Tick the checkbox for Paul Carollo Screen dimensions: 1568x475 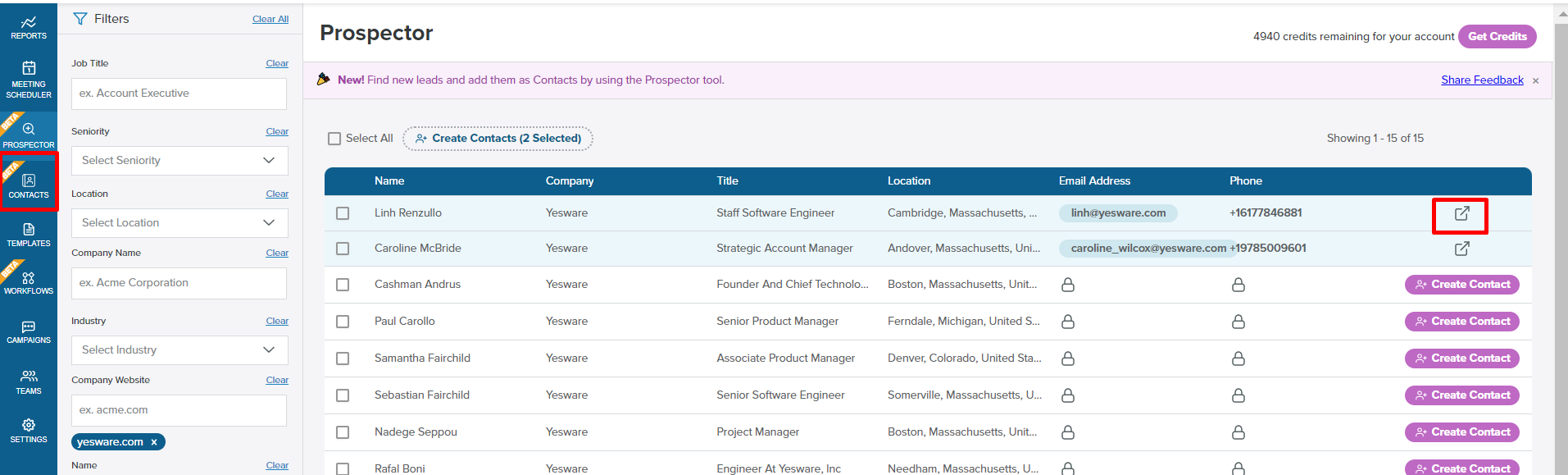(x=343, y=322)
